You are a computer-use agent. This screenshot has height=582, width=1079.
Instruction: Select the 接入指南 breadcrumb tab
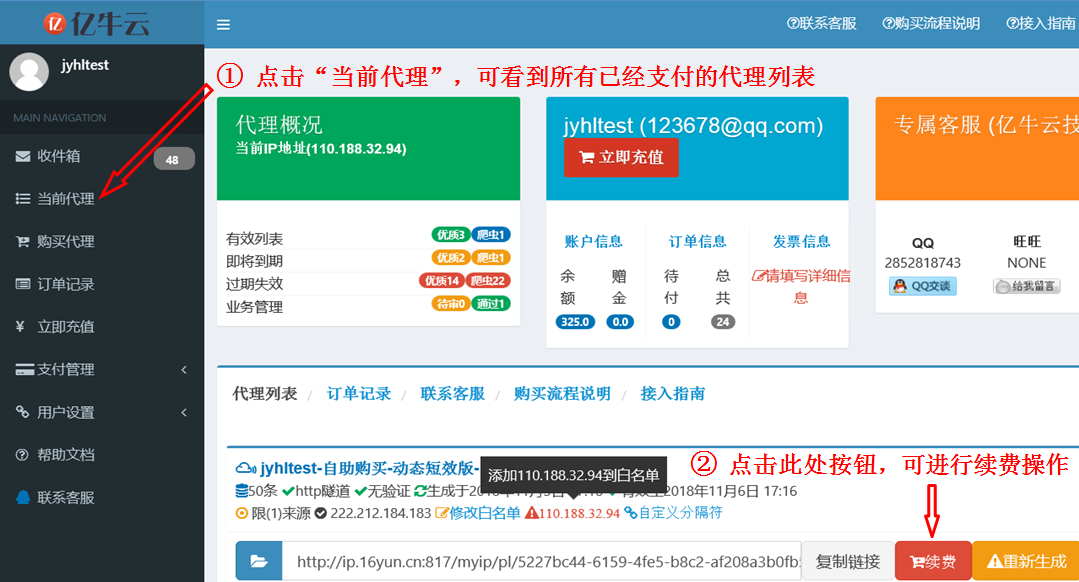point(672,394)
